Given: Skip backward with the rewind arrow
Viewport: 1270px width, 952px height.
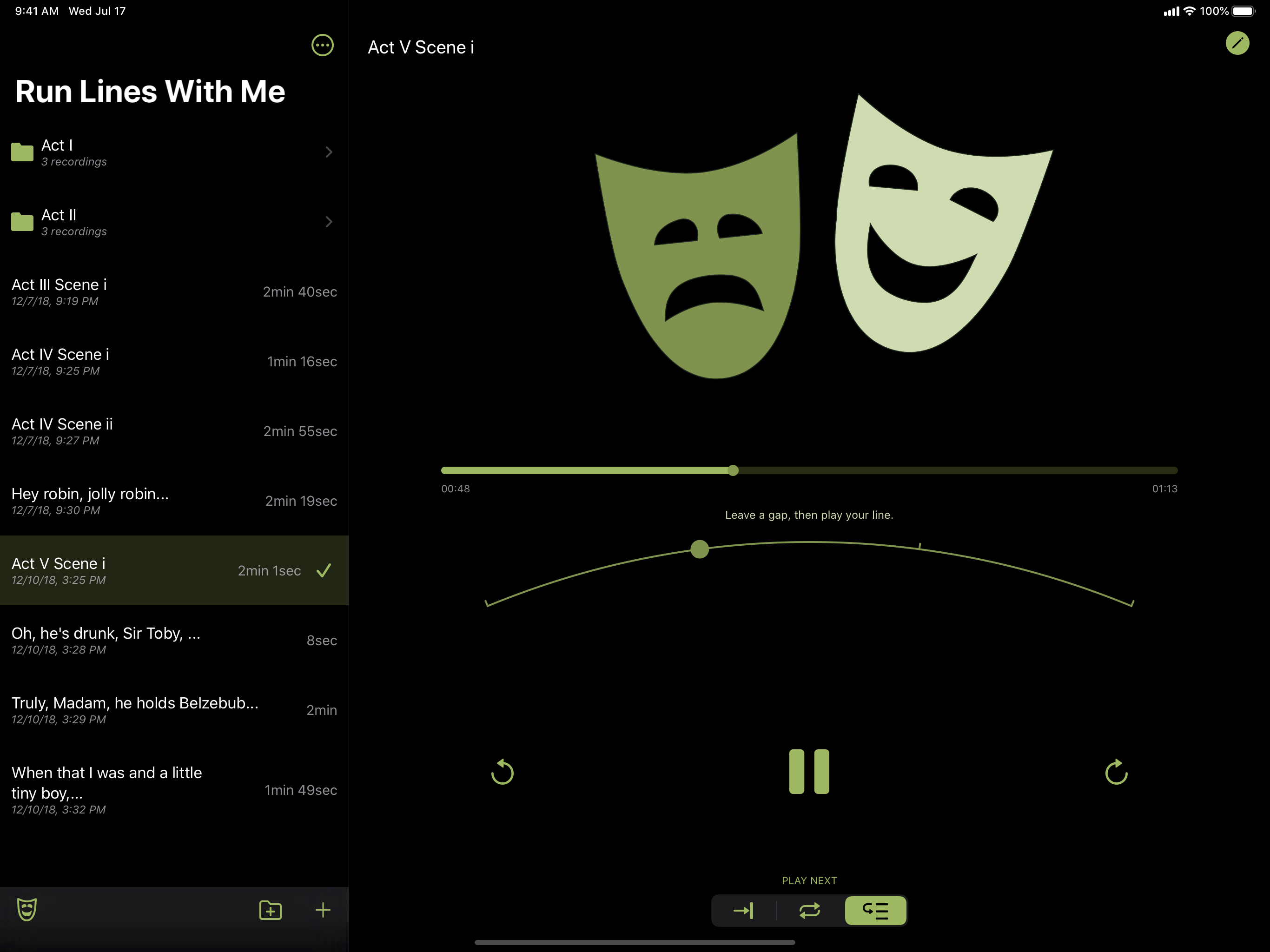Looking at the screenshot, I should [503, 772].
